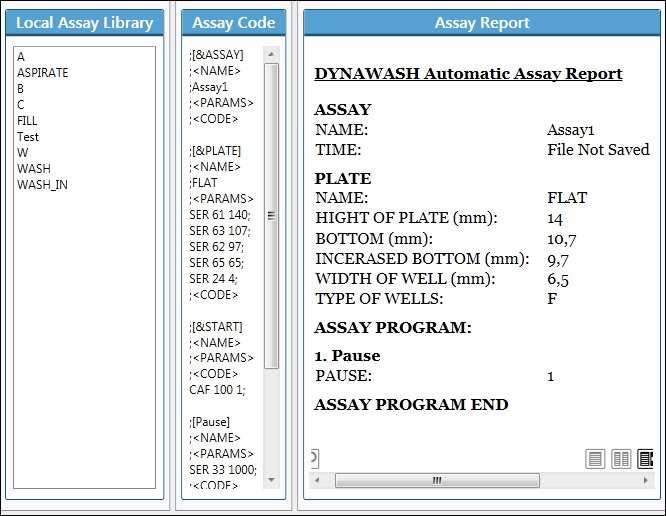Click the ;[Pause] code line
The image size is (666, 516).
pyautogui.click(x=209, y=422)
